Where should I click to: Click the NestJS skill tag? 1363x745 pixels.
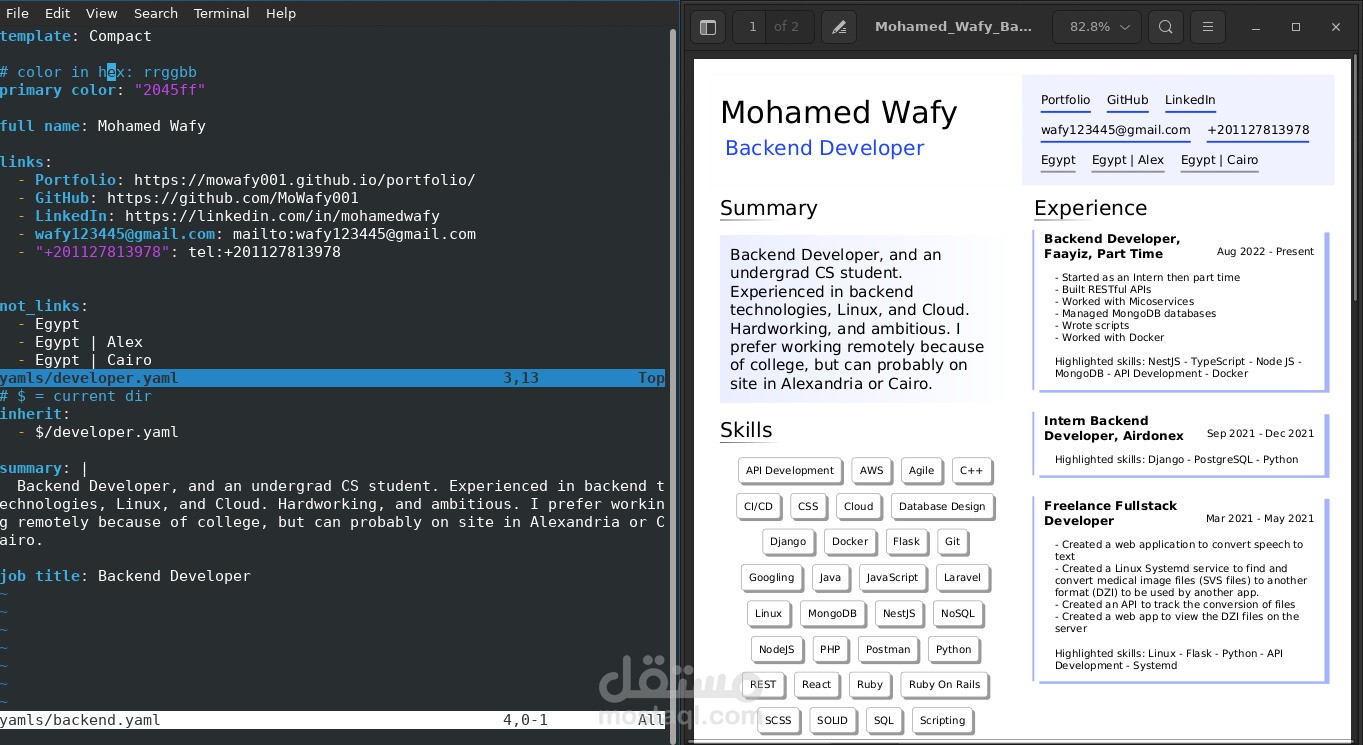tap(898, 613)
